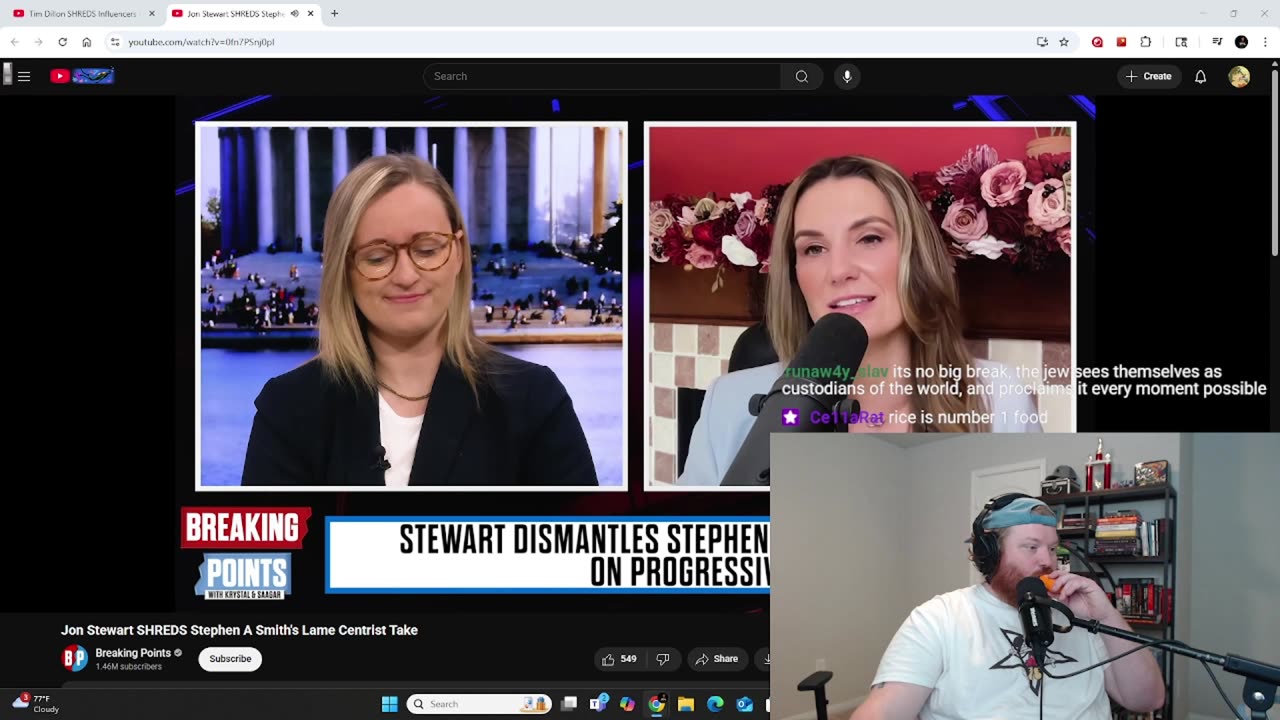
Task: View site information icon in address bar
Action: 115,42
